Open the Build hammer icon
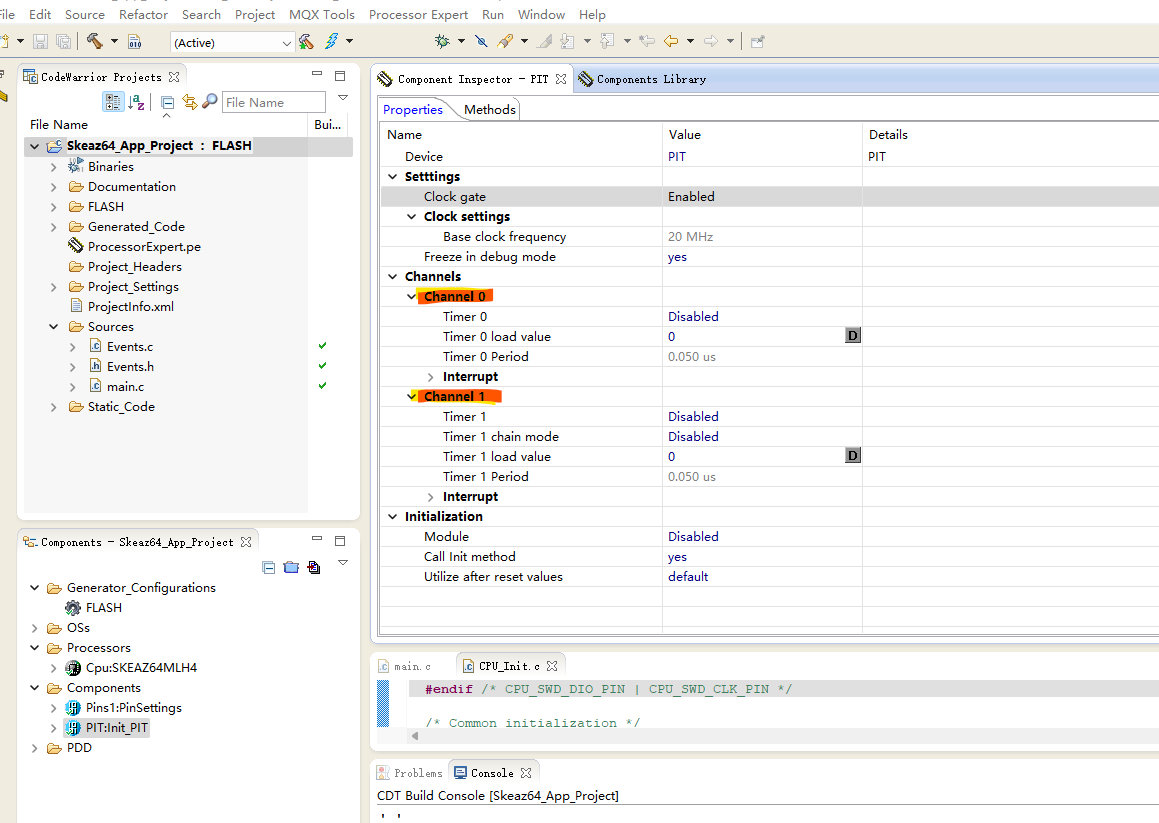 (97, 40)
